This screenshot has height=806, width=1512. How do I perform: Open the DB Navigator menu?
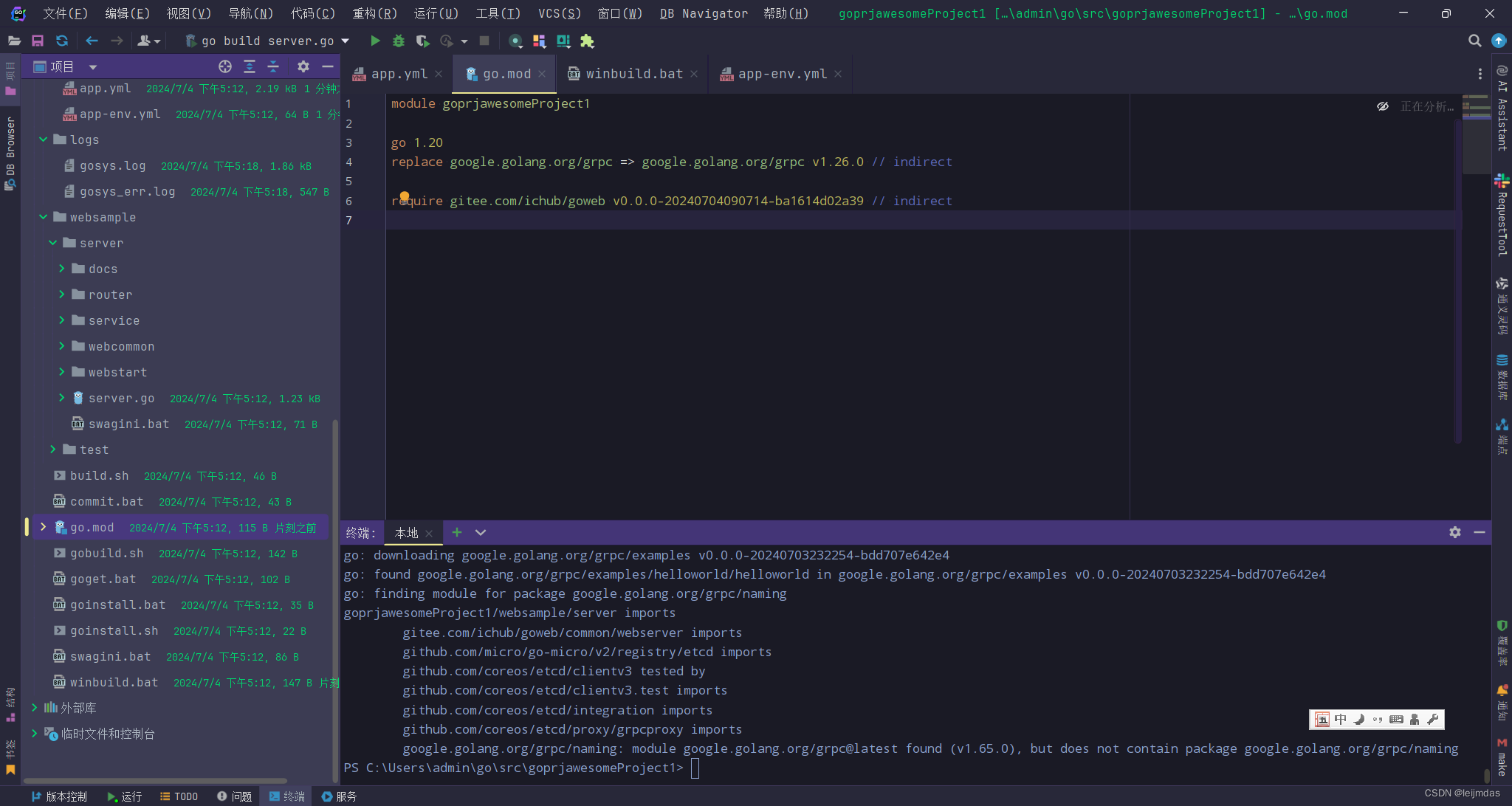[704, 13]
